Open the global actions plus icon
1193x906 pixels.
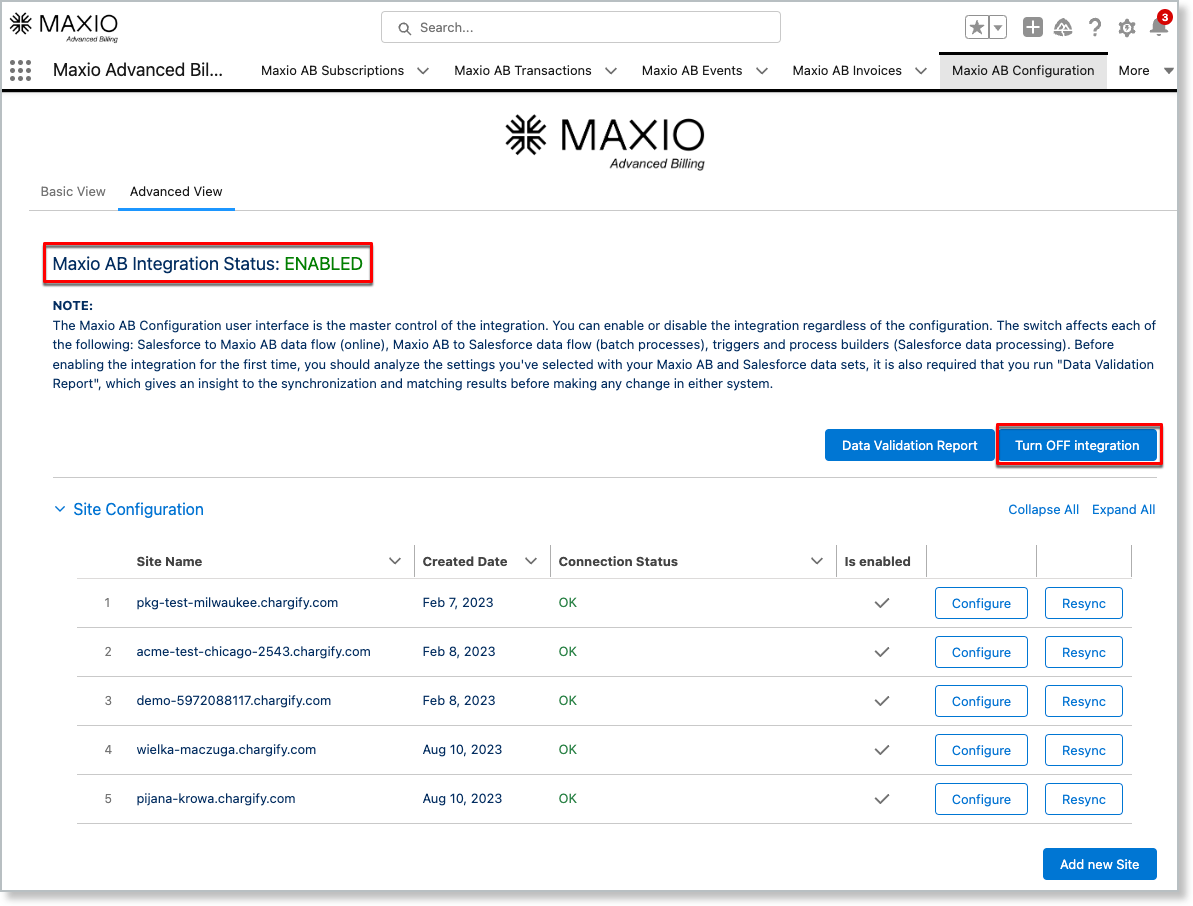(x=1033, y=28)
